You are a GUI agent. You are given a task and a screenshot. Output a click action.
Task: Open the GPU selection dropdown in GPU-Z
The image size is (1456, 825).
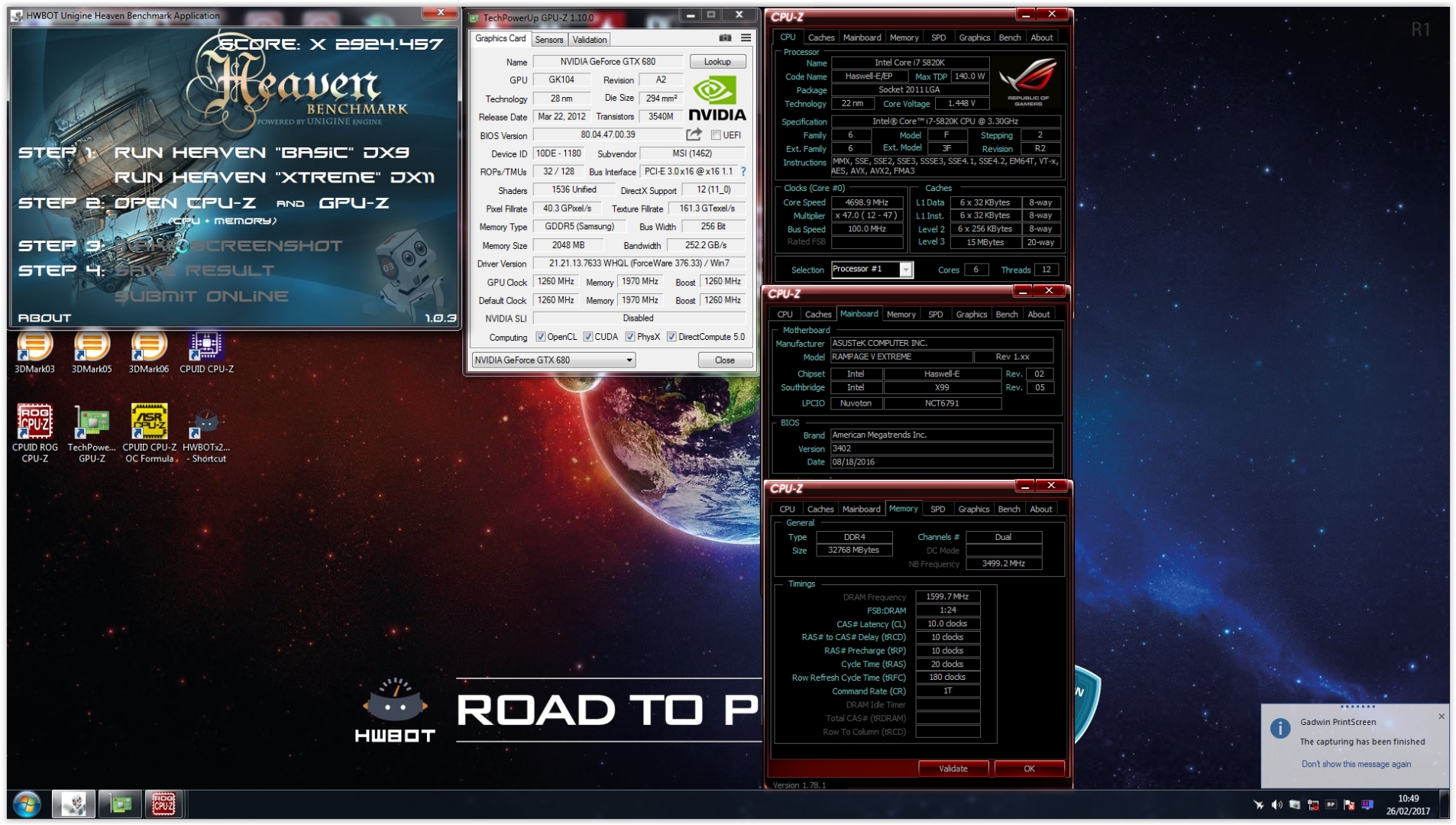tap(554, 360)
